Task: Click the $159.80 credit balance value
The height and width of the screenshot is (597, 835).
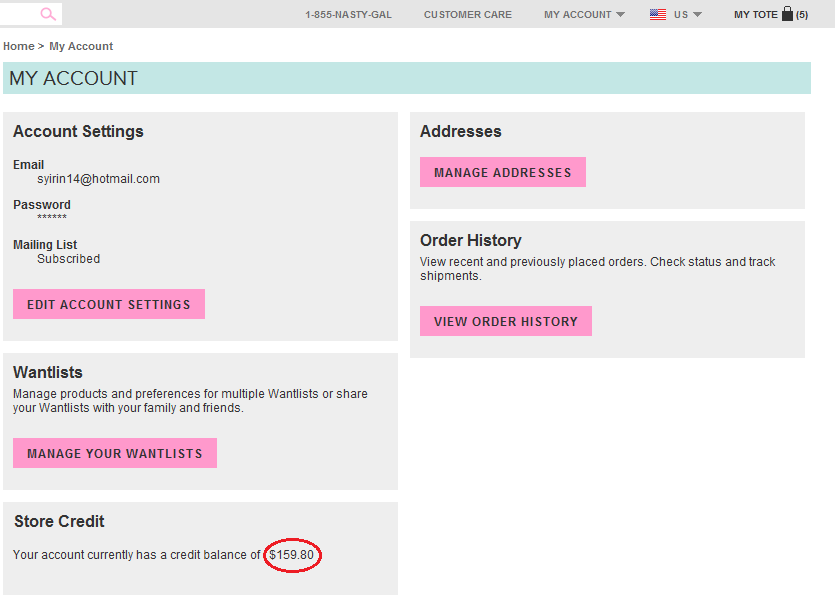Action: point(291,555)
